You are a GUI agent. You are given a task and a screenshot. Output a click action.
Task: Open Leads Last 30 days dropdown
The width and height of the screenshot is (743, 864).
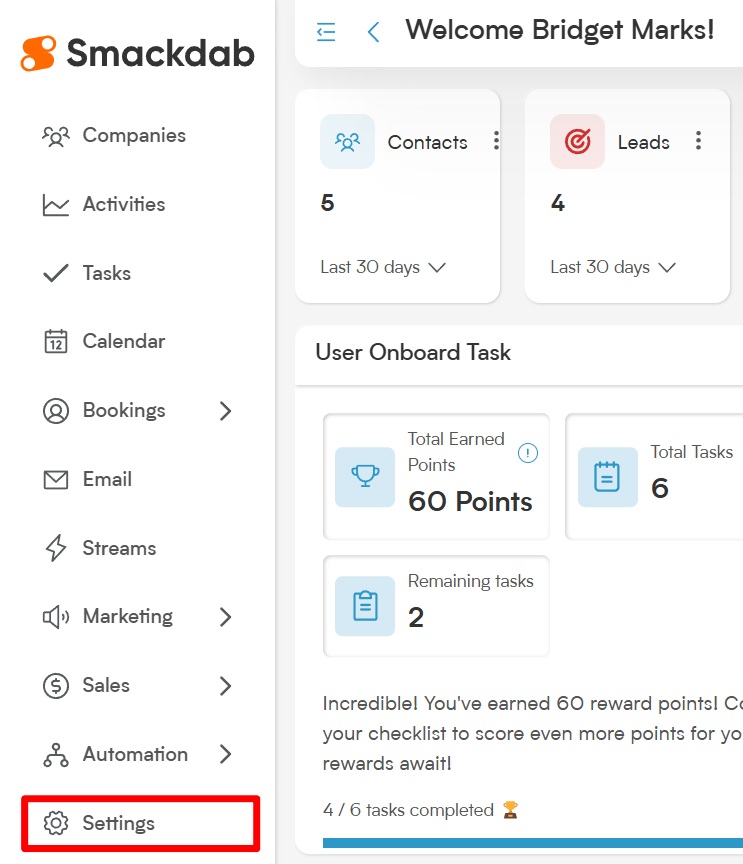point(613,267)
